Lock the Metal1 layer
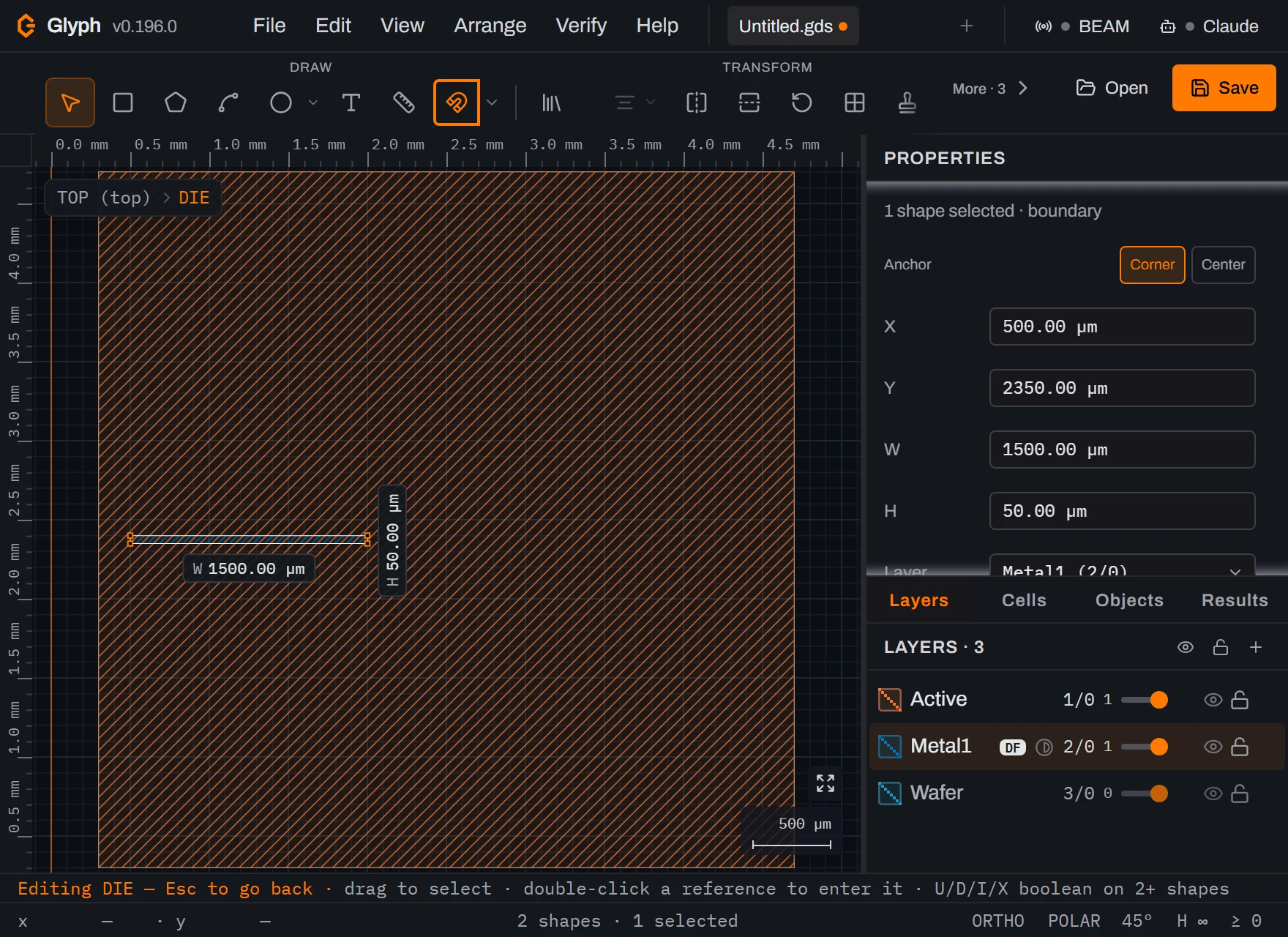Image resolution: width=1288 pixels, height=937 pixels. pos(1240,747)
